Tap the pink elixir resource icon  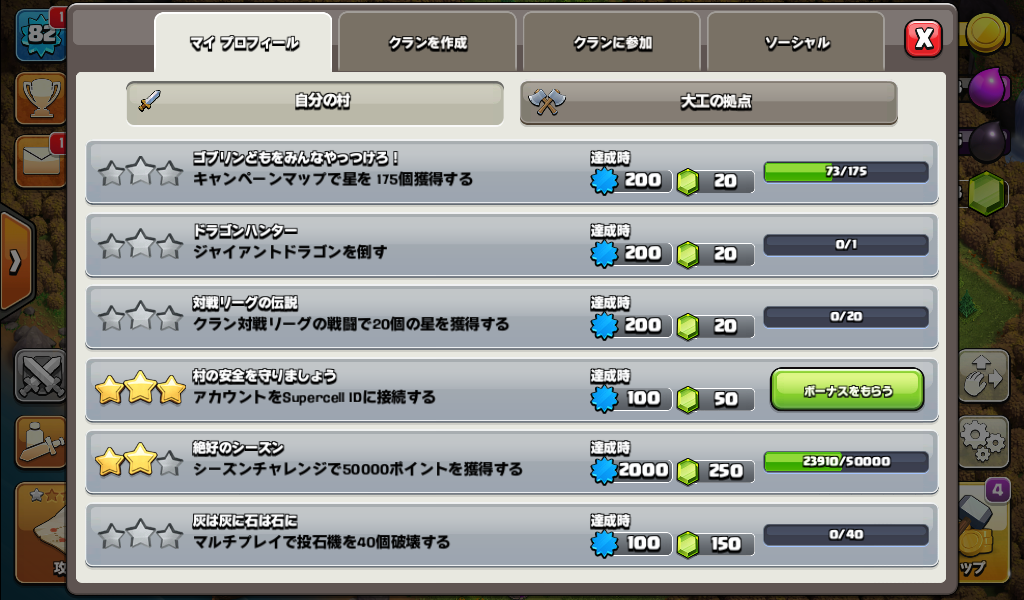pos(987,87)
